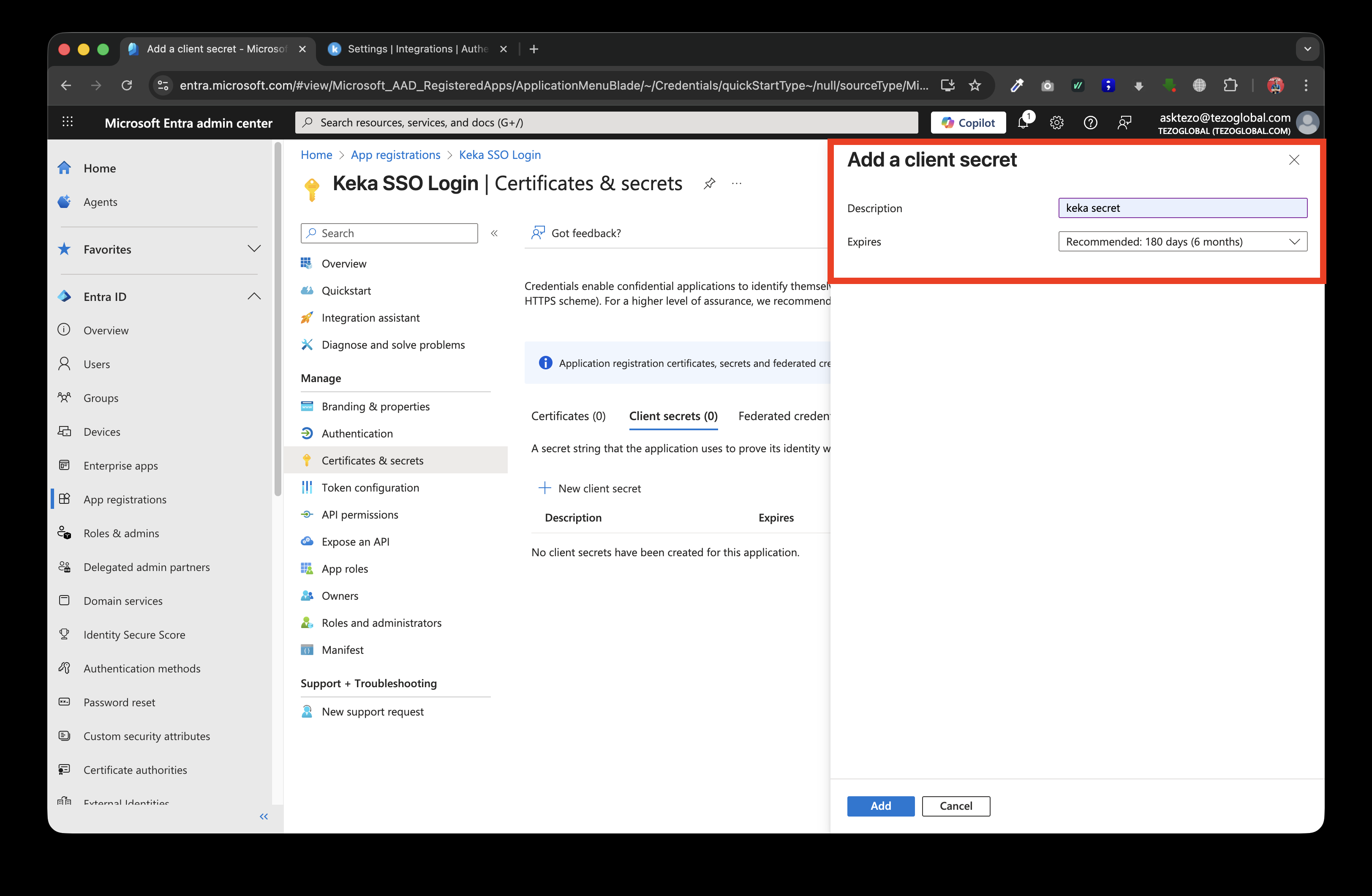This screenshot has height=896, width=1372.
Task: Collapse the resource menu with double chevron
Action: 494,233
